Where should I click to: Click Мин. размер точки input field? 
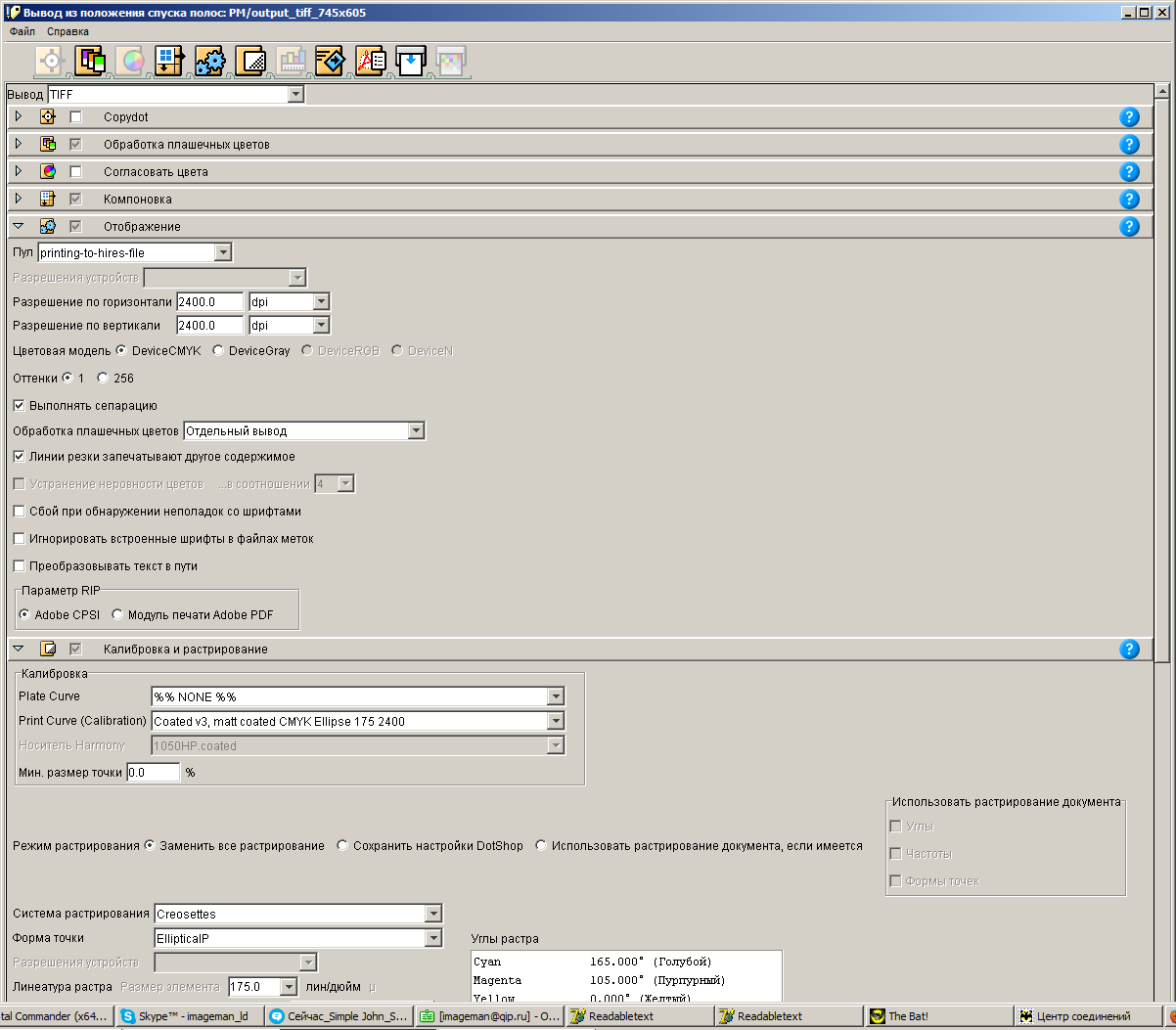pyautogui.click(x=154, y=772)
